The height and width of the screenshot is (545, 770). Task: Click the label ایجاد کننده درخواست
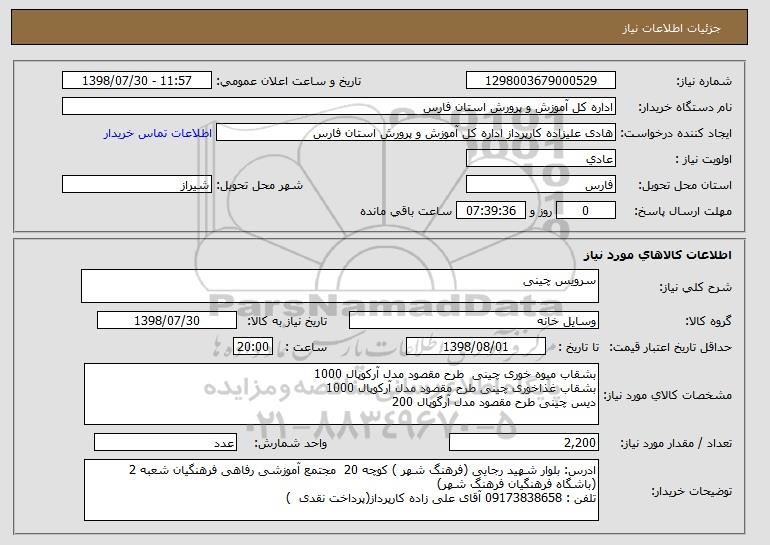676,133
